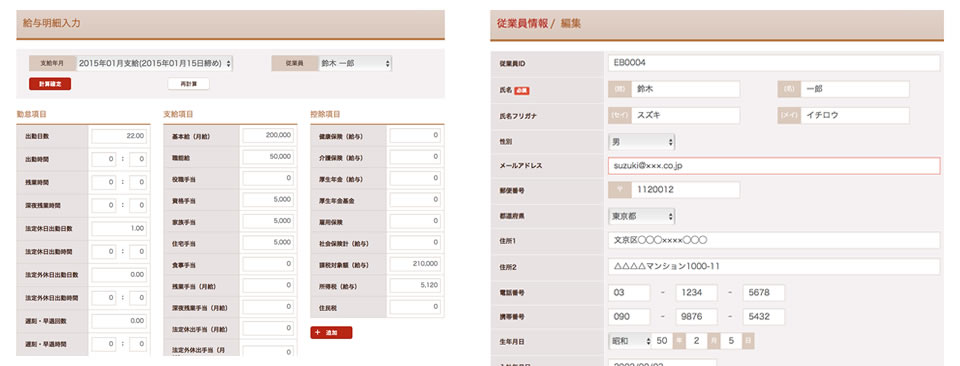Click the 遅刻・早退回数 field
960x366 pixels.
coord(119,321)
